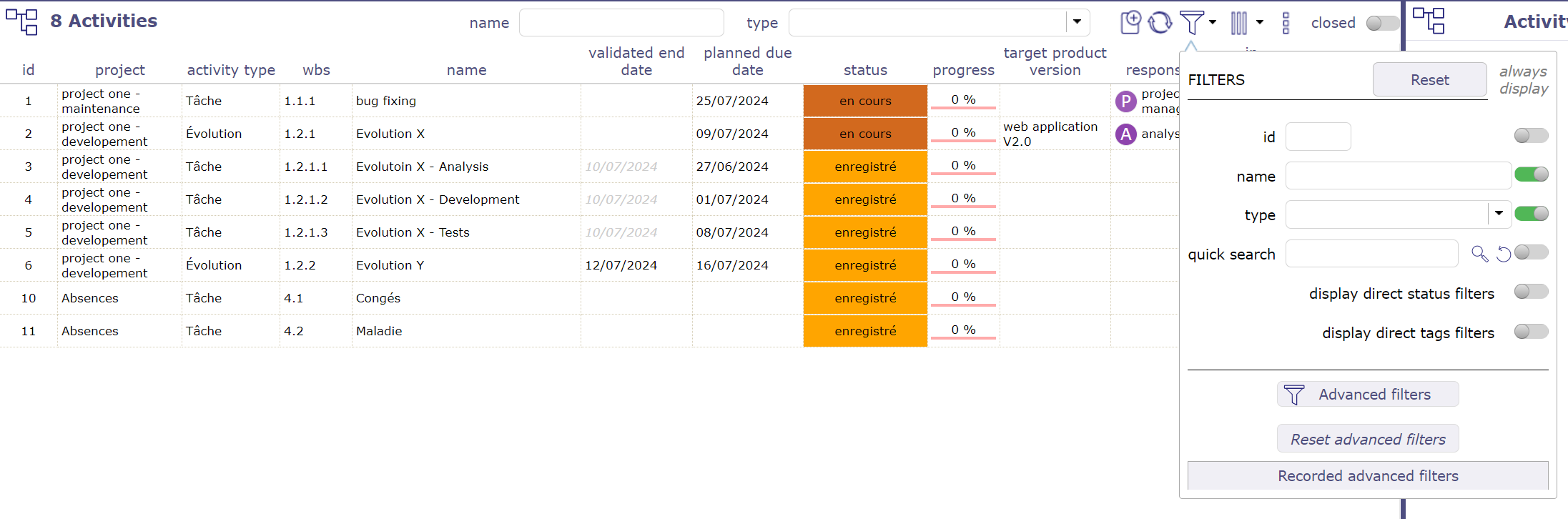Click the id field in Filters
1568x519 pixels.
[1318, 137]
